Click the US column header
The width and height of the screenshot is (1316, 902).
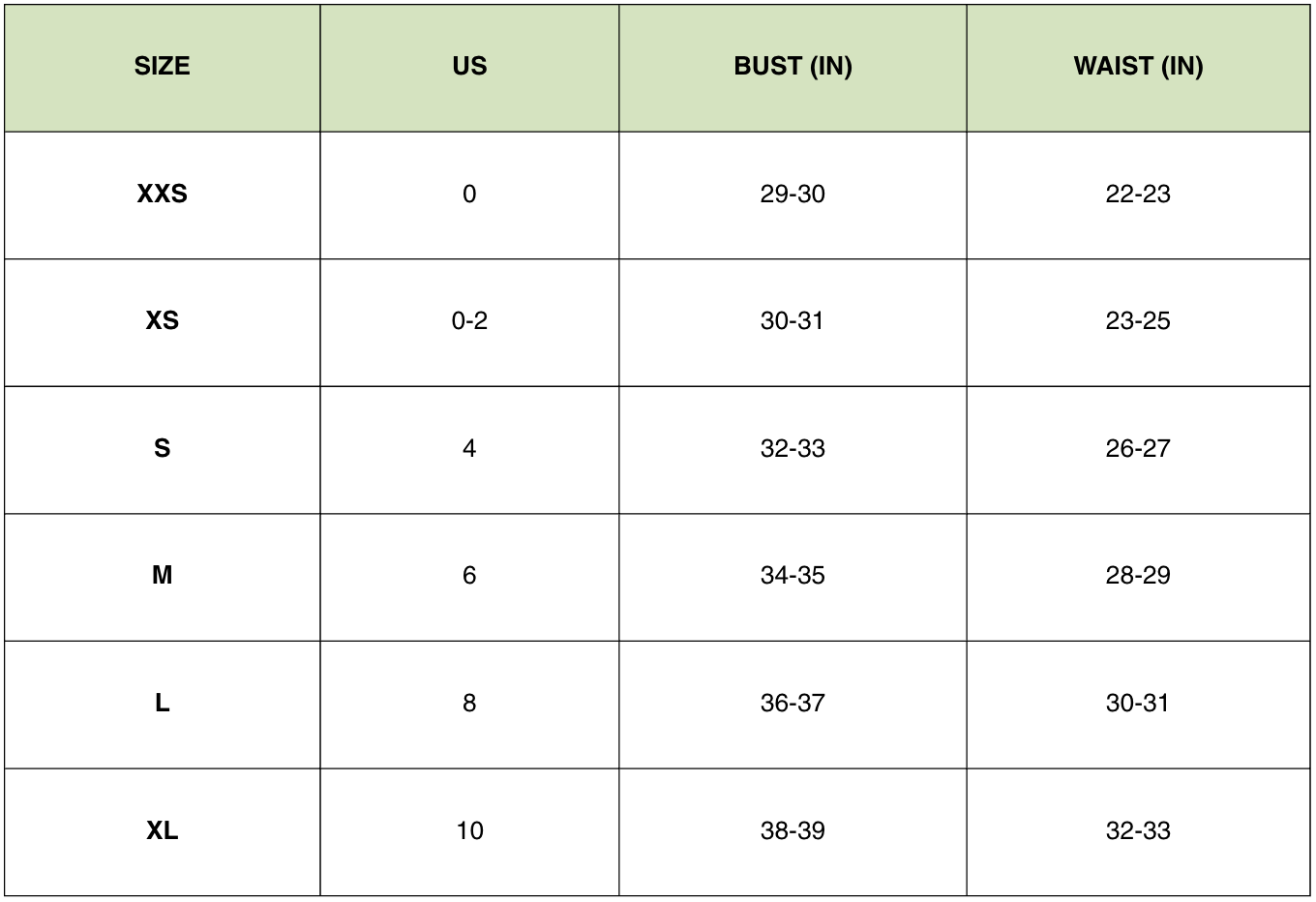tap(469, 67)
